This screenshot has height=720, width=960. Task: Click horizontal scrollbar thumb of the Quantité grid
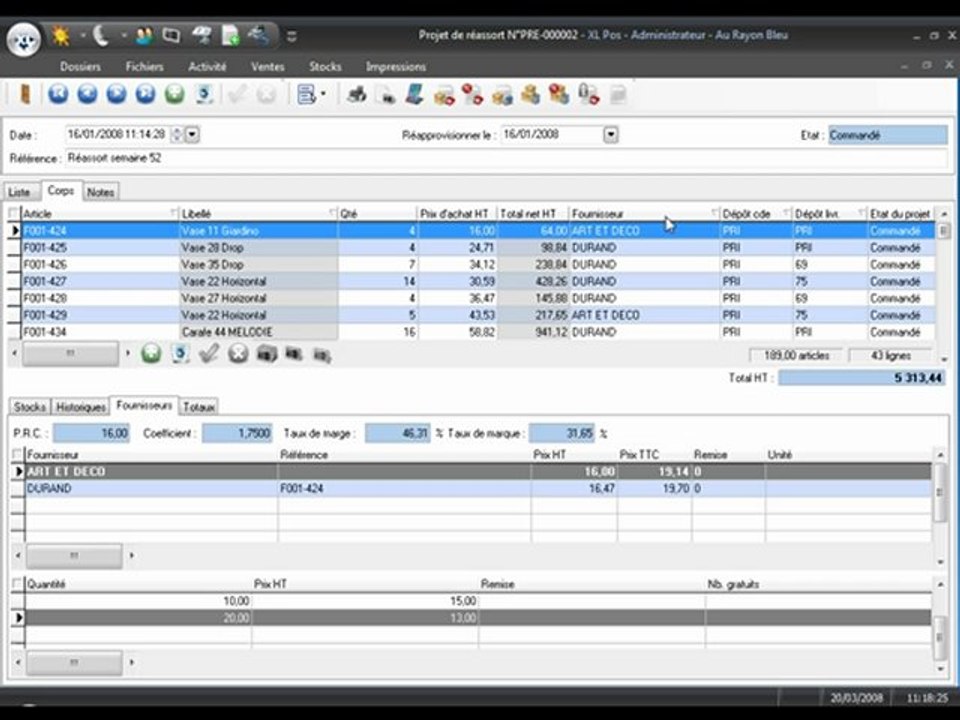[74, 662]
